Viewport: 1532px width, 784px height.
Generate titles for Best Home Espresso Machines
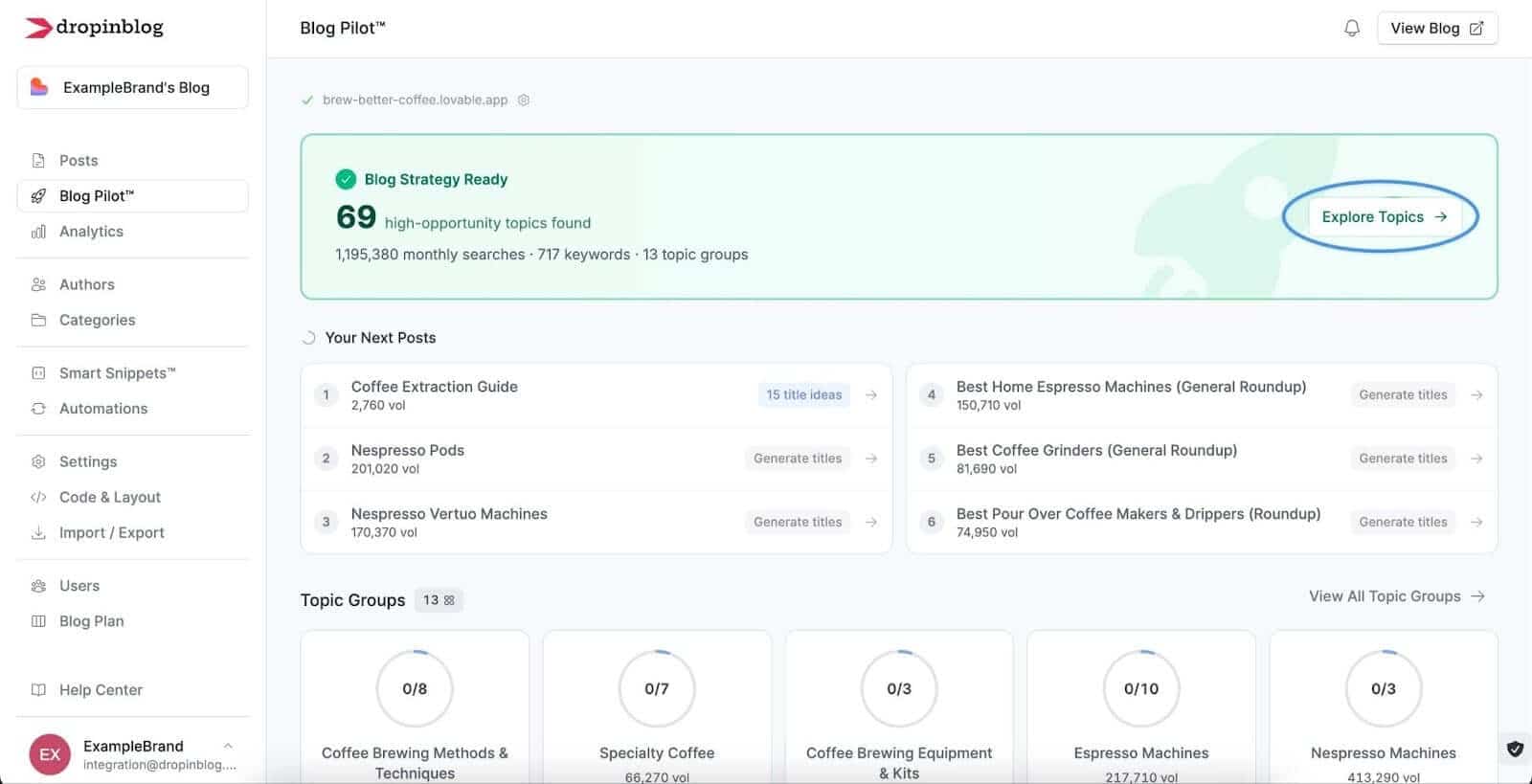click(1403, 394)
